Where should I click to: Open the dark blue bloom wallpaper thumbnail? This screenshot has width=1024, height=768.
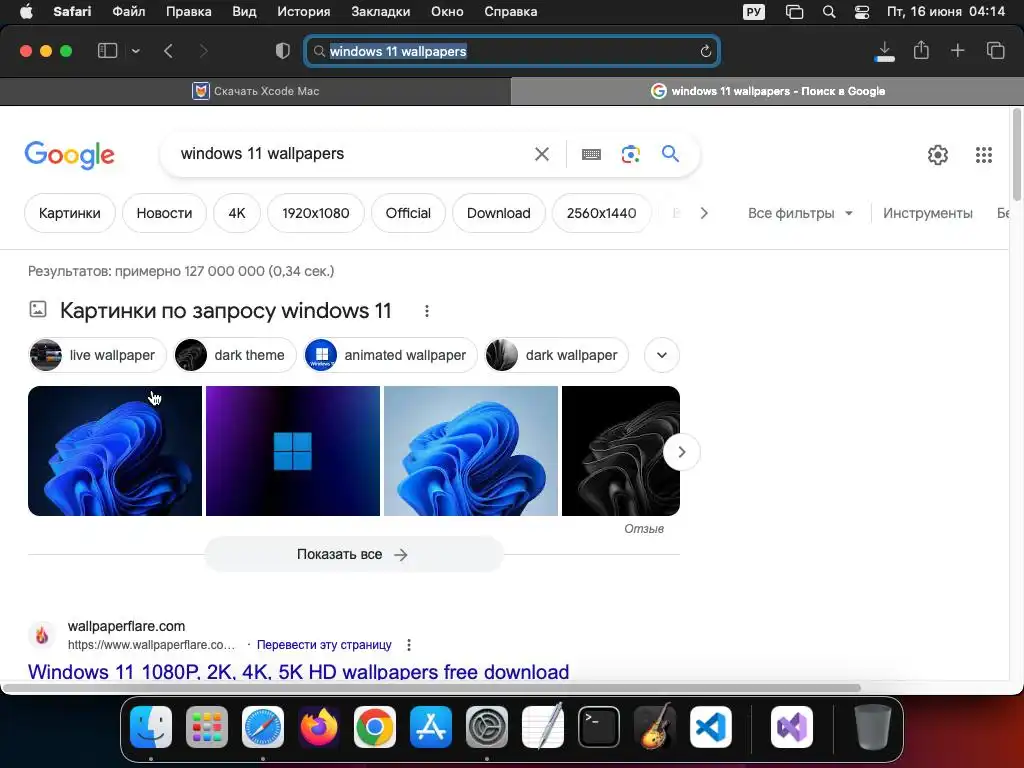click(x=115, y=451)
